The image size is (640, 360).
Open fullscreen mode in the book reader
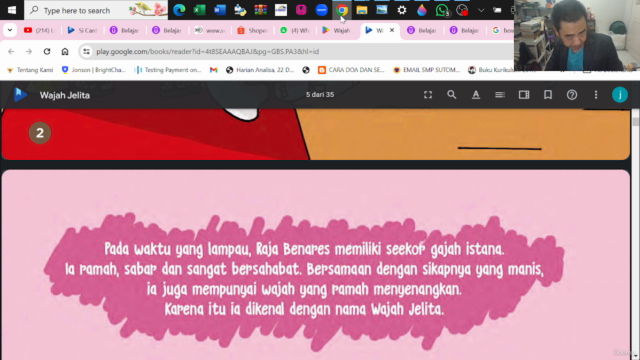pyautogui.click(x=428, y=95)
